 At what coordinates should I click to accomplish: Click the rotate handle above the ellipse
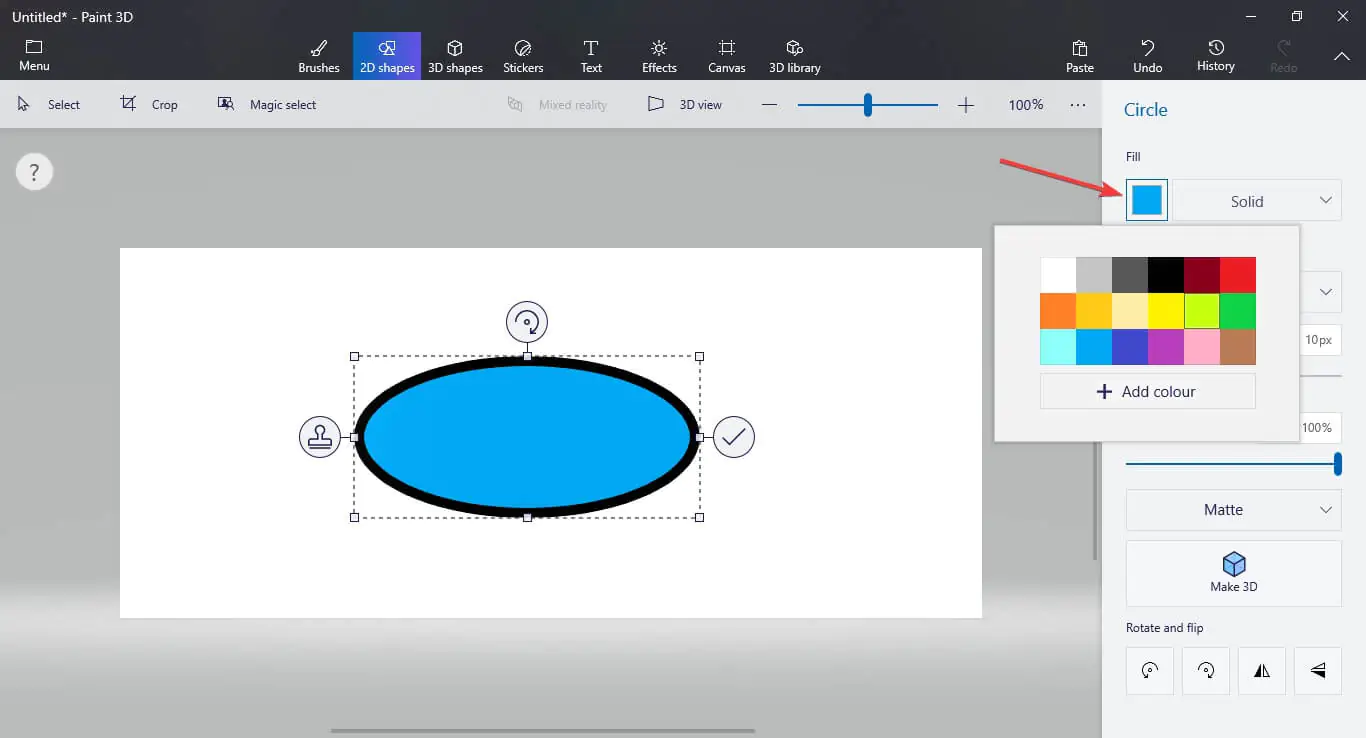pos(527,323)
